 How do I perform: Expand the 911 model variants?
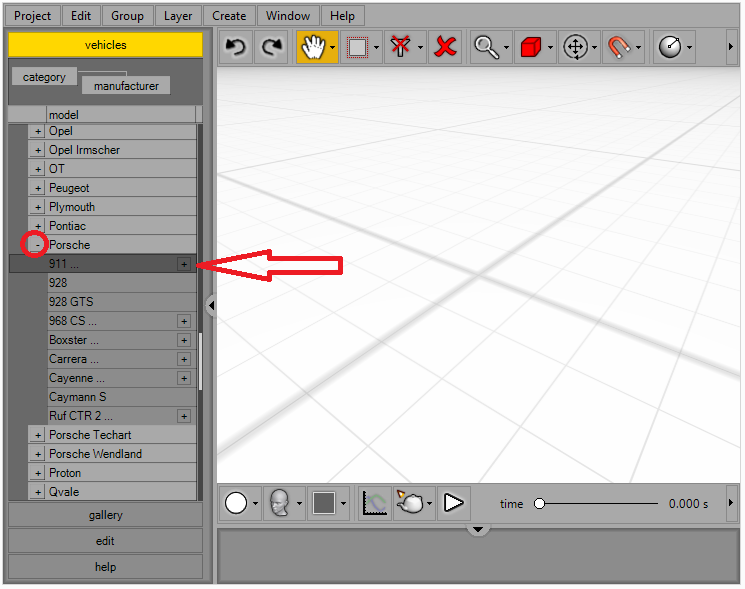coord(184,264)
